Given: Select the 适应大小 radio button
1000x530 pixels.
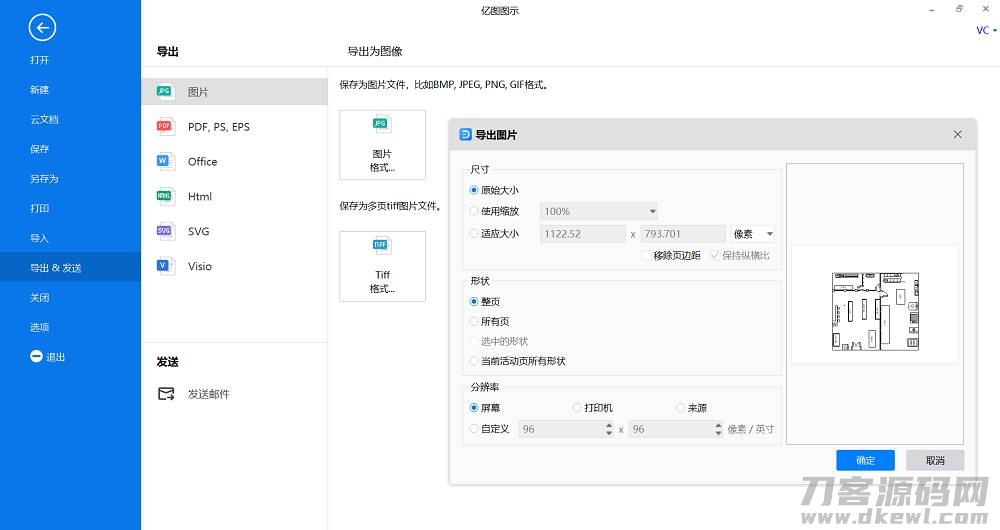Looking at the screenshot, I should 474,233.
